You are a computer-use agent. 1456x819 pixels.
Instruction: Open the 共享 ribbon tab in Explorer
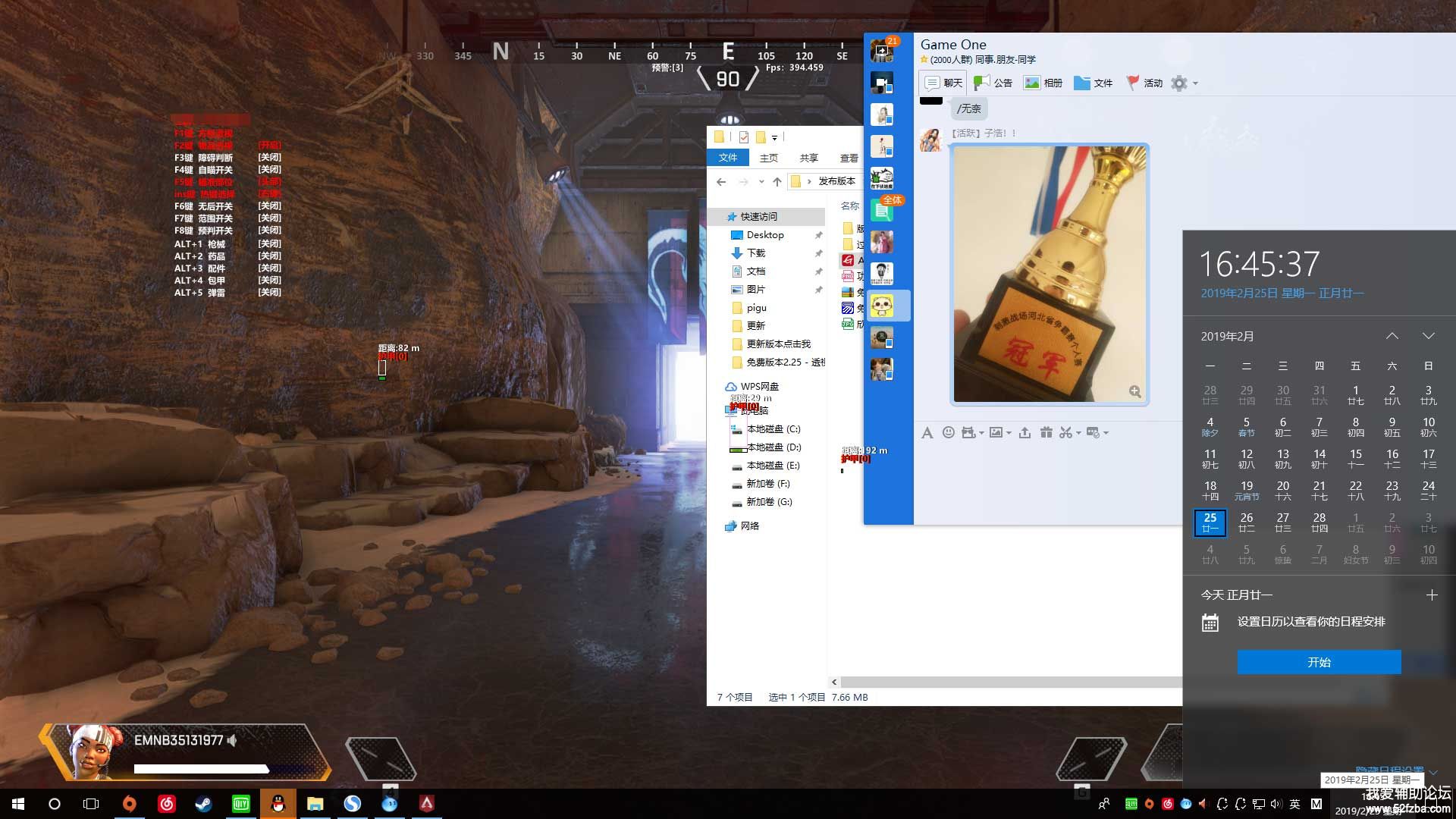(809, 158)
